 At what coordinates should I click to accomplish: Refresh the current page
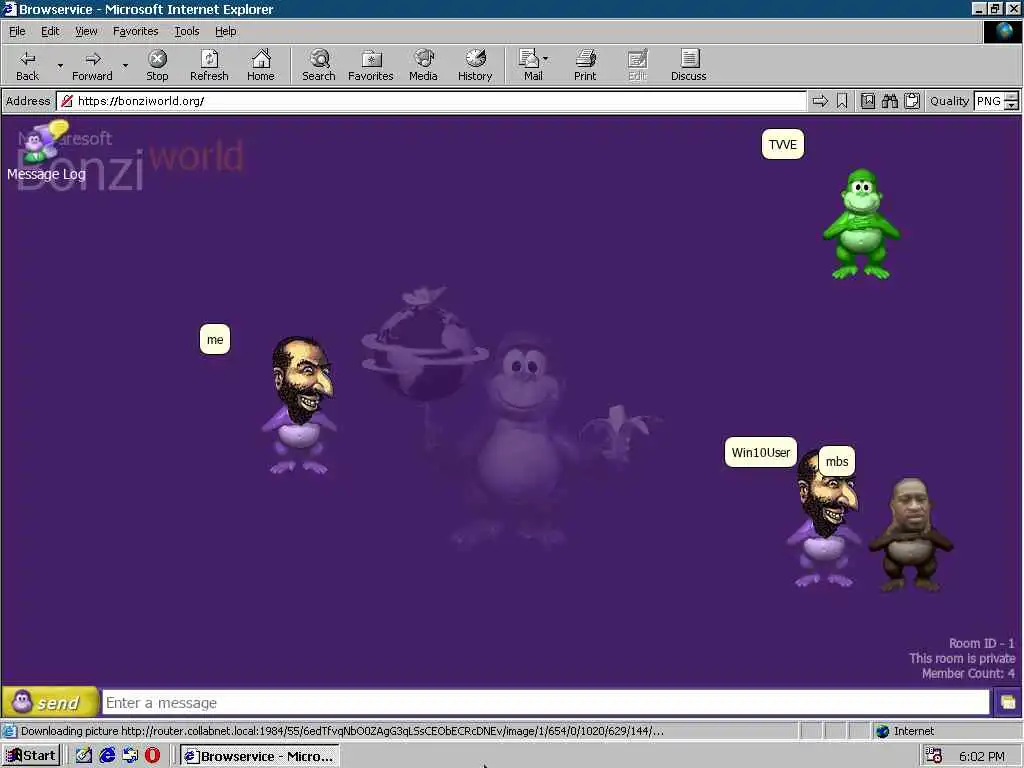[x=209, y=65]
